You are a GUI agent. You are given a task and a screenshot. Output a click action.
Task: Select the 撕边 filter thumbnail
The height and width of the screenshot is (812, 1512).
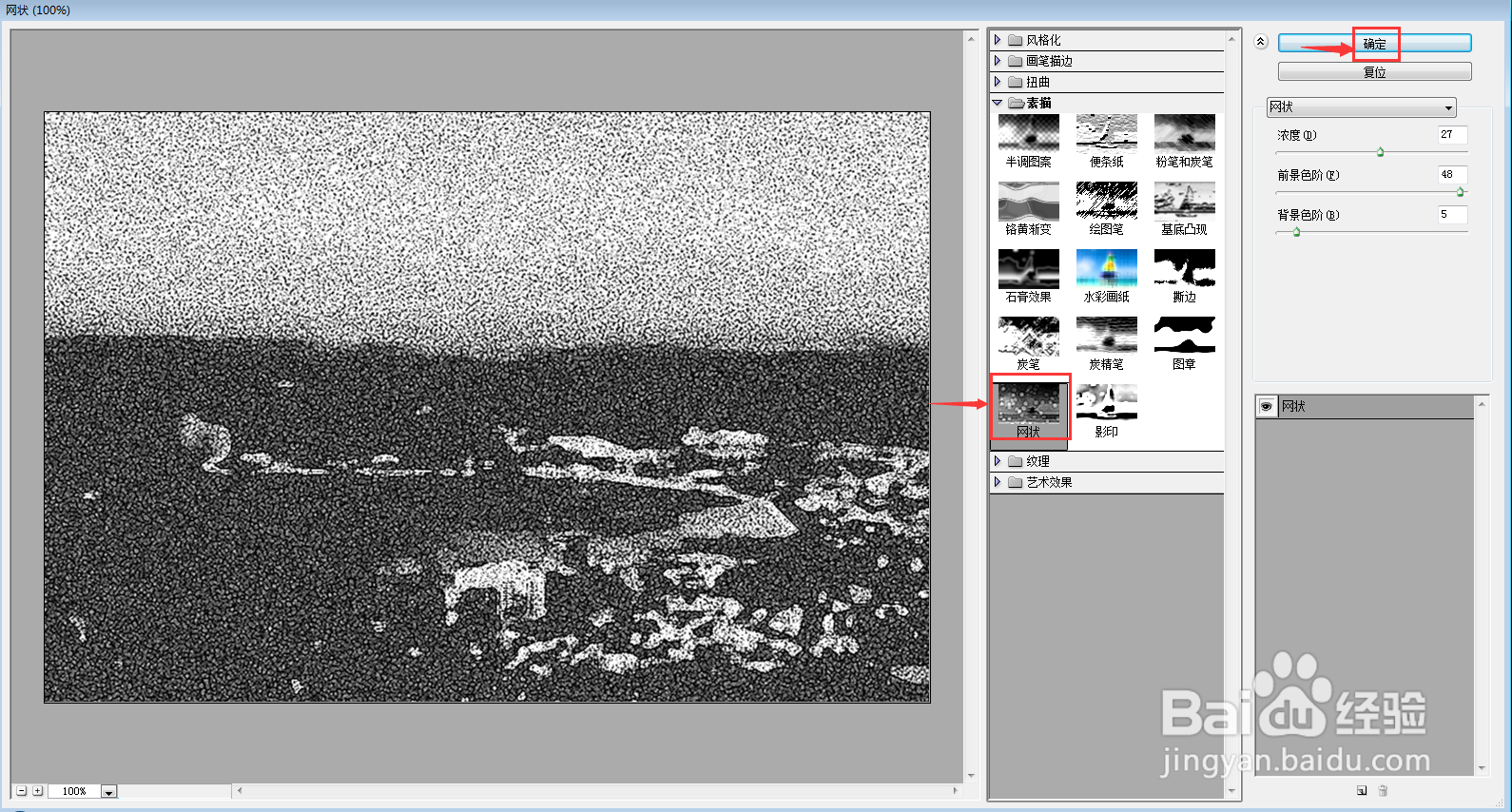pos(1184,269)
